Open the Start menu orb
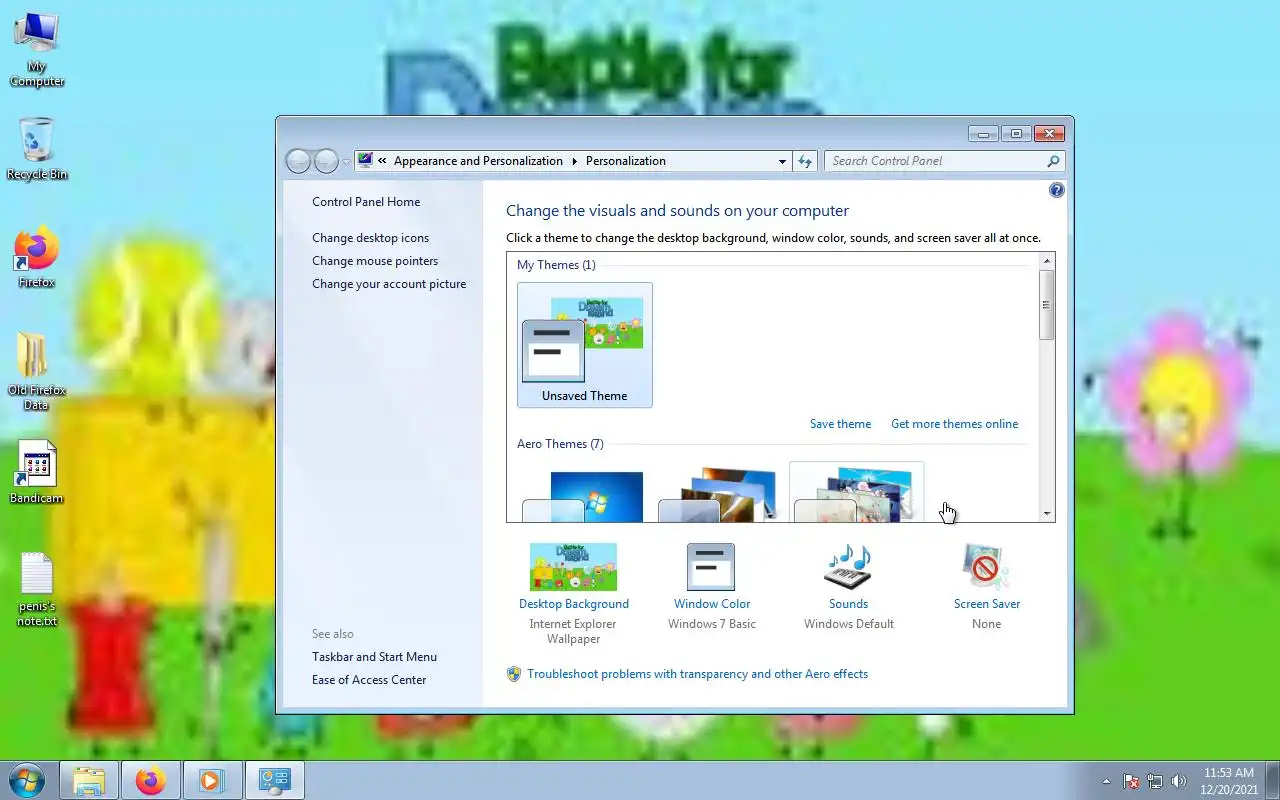Viewport: 1280px width, 800px height. tap(26, 780)
